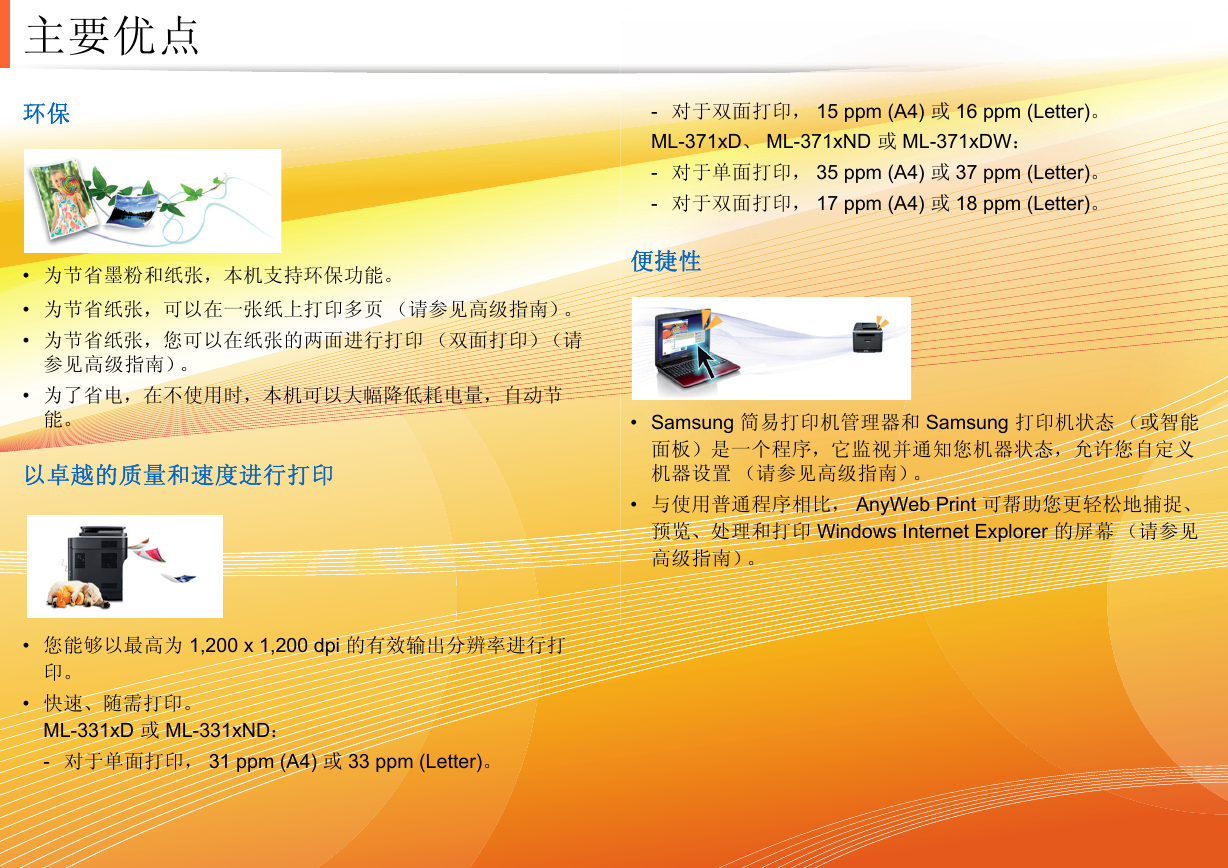
Task: Click the 1,200 x 1,200 dpi resolution line
Action: (x=304, y=657)
